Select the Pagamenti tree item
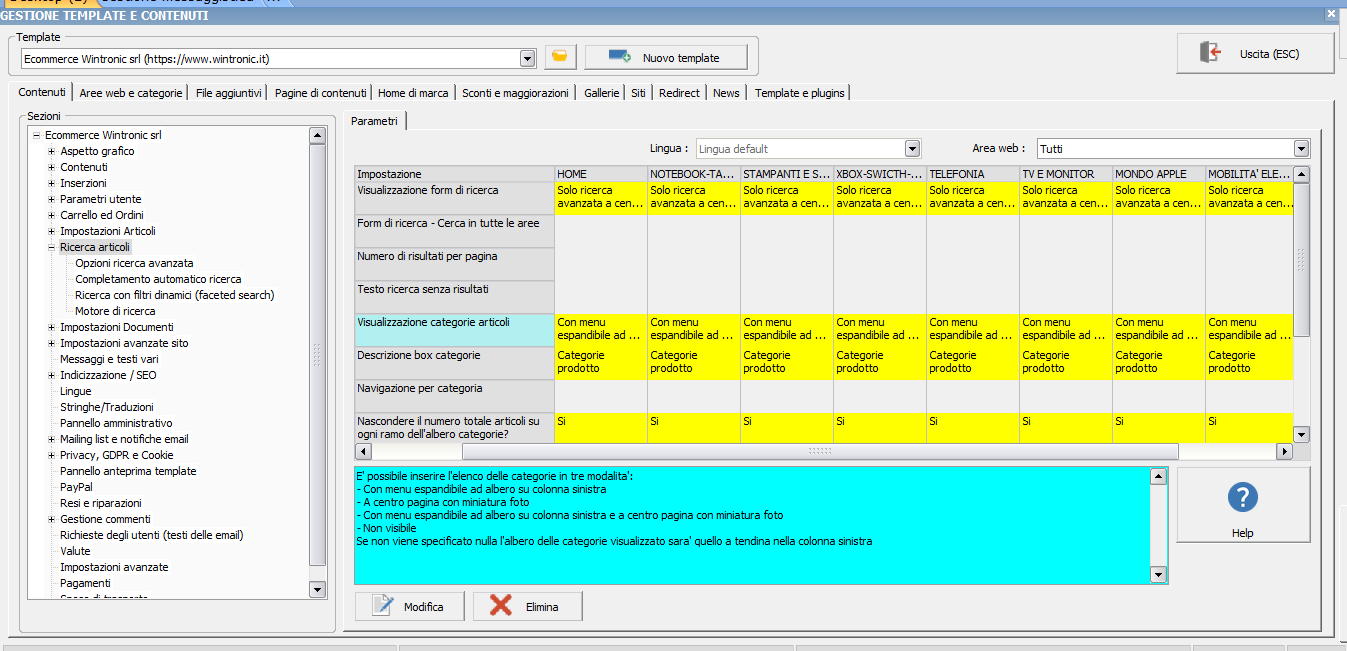This screenshot has width=1347, height=651. point(85,583)
